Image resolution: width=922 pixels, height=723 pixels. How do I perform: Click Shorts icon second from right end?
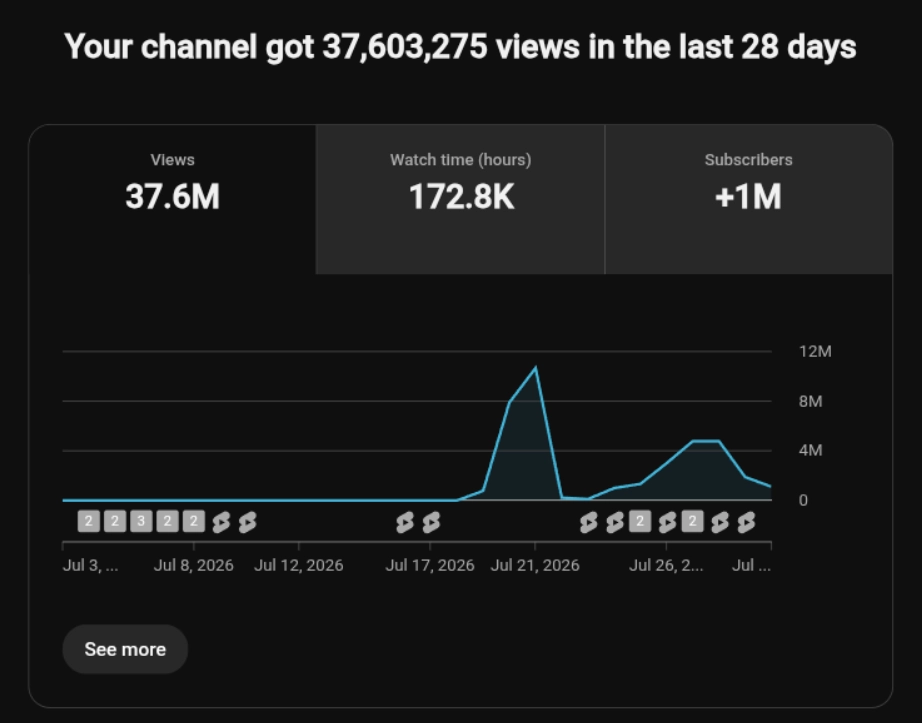(x=720, y=522)
